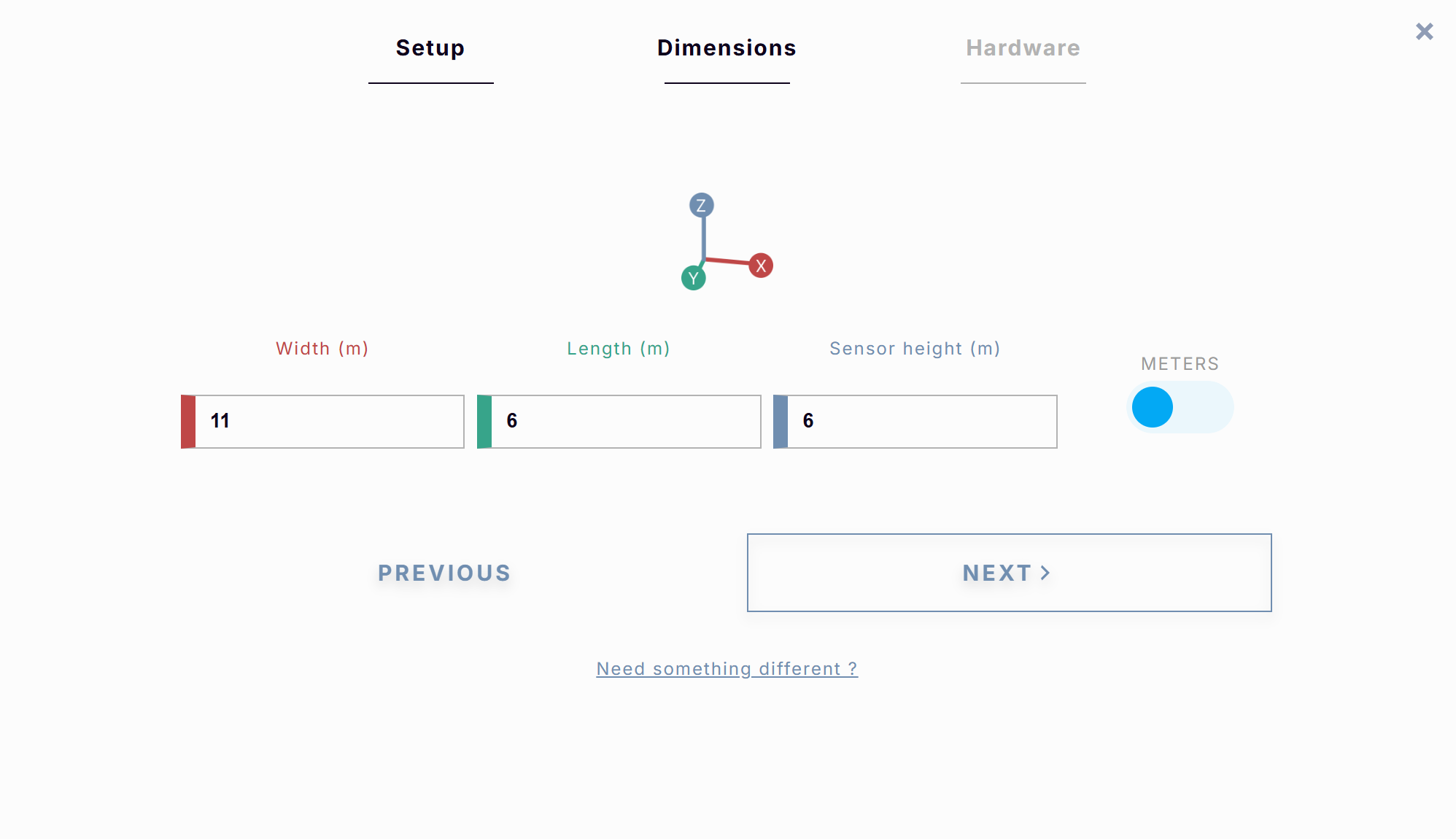
Task: Click the NEXT button
Action: tap(1009, 573)
